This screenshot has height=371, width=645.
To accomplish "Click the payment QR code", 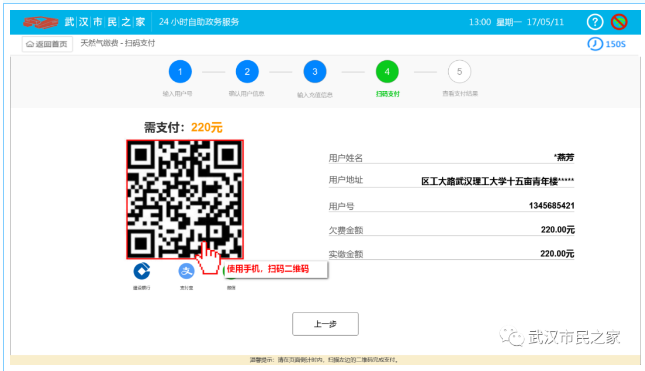I will click(x=185, y=199).
